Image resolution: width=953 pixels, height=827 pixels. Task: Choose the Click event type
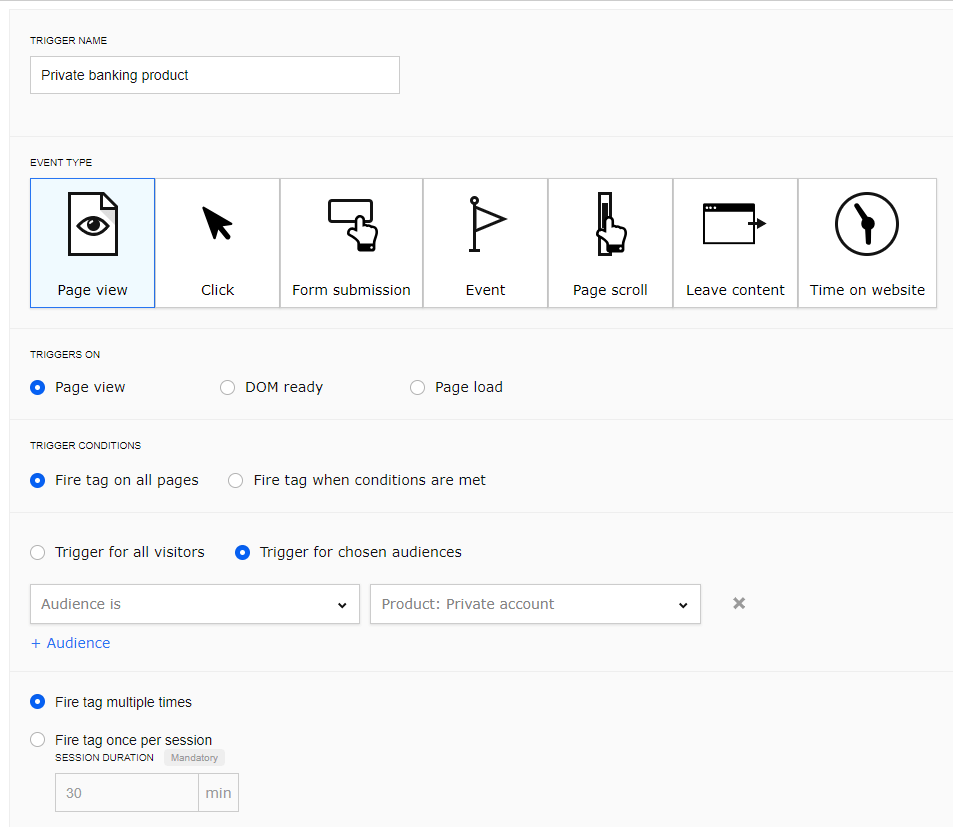point(217,243)
